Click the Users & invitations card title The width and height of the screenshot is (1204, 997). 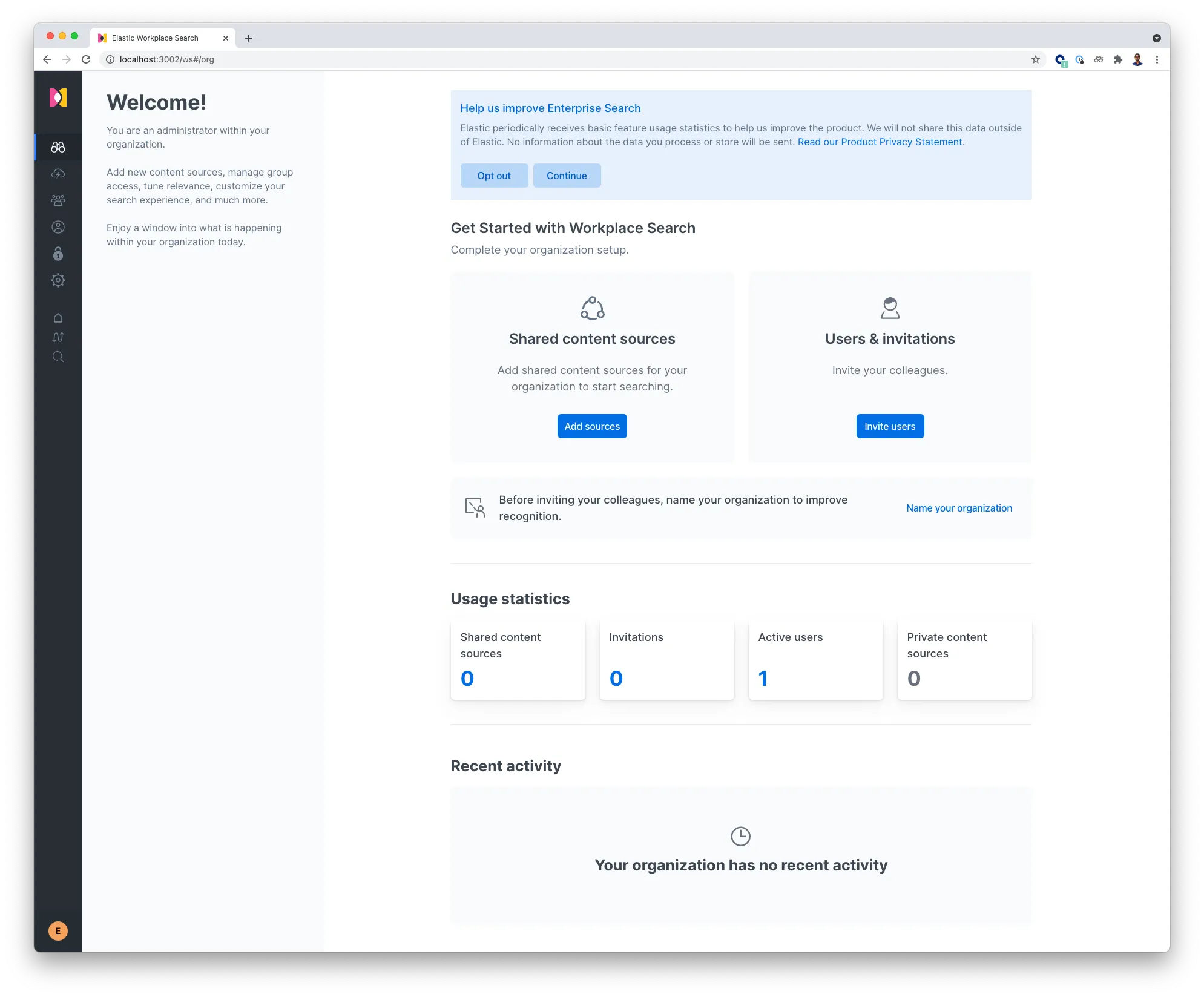pyautogui.click(x=889, y=338)
